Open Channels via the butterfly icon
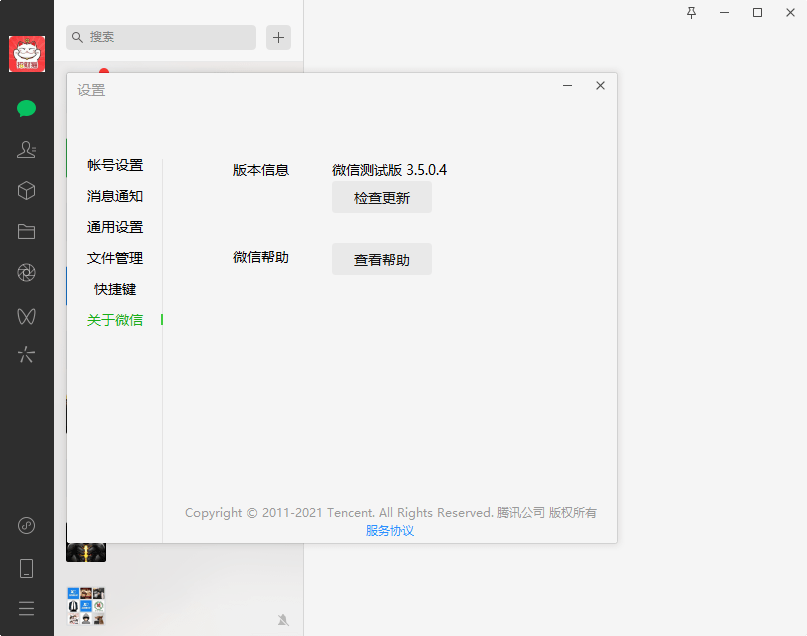 pyautogui.click(x=27, y=315)
